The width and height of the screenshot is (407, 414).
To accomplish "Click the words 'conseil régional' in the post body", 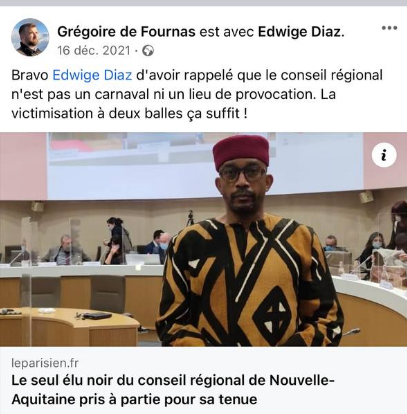I will pos(331,75).
